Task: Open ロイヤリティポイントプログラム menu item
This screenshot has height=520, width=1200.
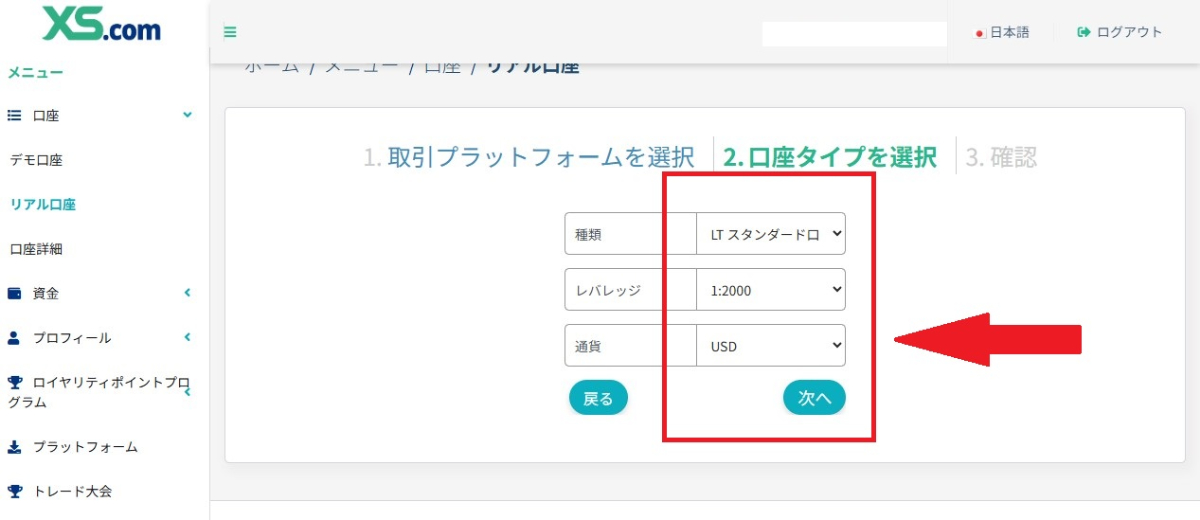Action: point(100,392)
